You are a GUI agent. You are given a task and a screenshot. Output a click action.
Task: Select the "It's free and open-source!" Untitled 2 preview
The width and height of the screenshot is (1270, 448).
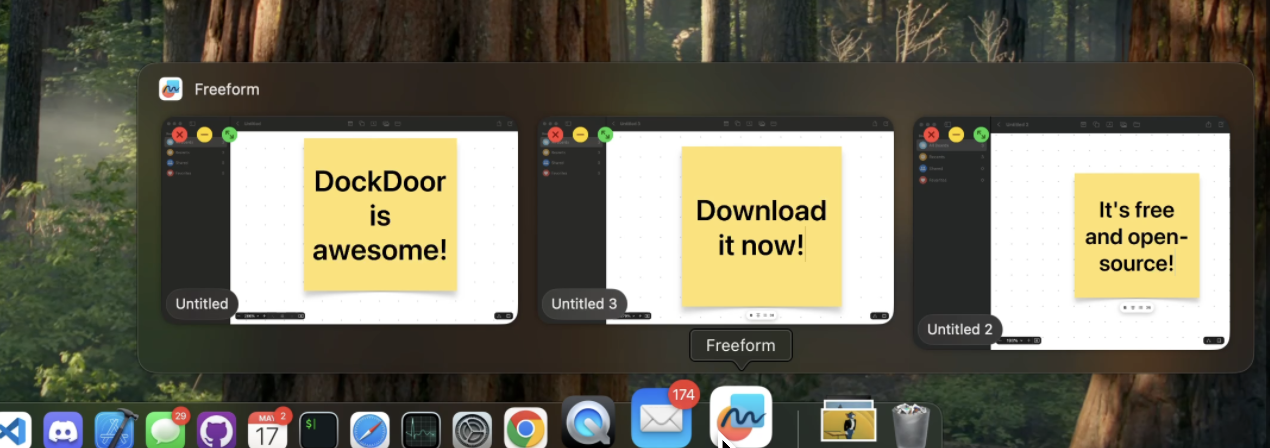pyautogui.click(x=1071, y=233)
